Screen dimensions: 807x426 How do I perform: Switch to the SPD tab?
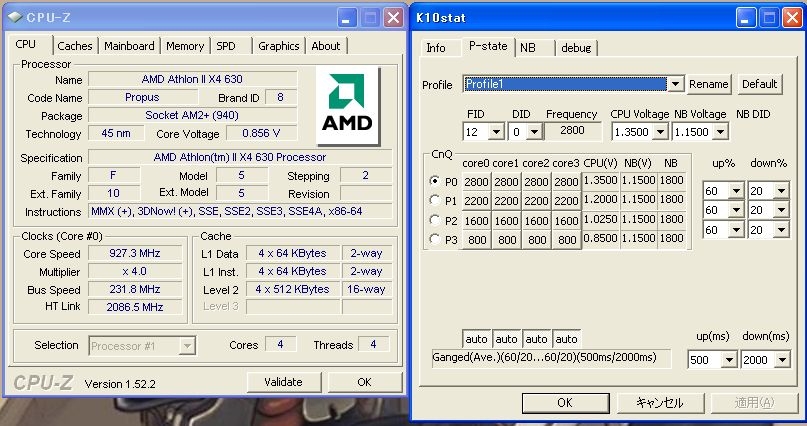226,46
